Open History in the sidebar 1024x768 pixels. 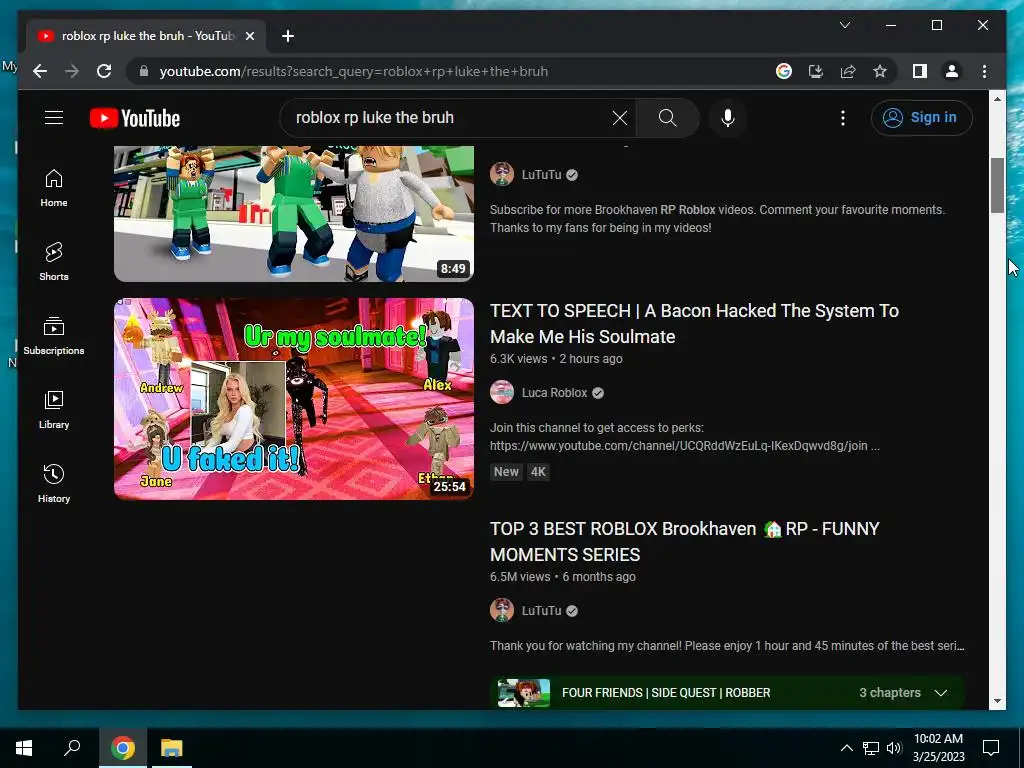[54, 483]
